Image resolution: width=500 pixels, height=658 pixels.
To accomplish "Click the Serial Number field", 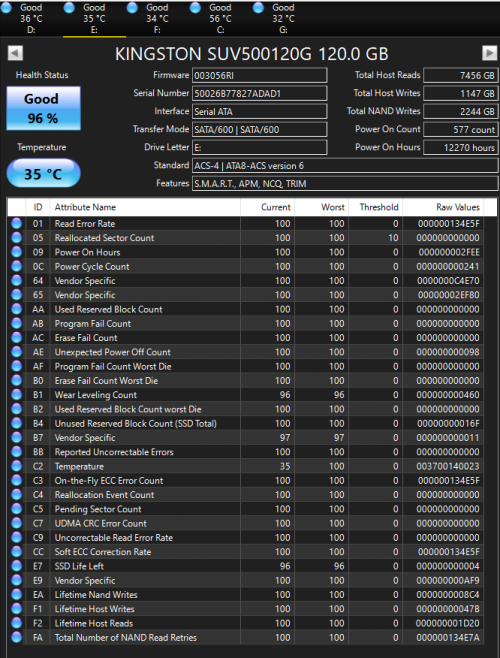I will (259, 93).
